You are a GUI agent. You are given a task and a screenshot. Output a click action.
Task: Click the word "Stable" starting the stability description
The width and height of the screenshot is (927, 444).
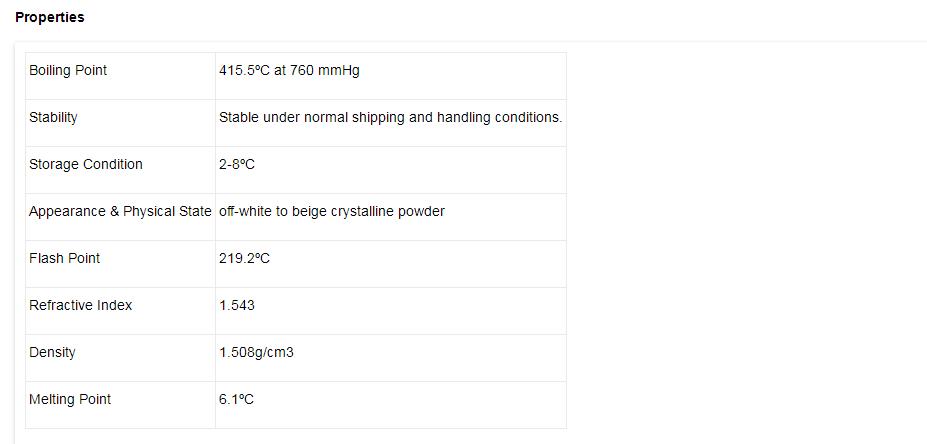pos(239,117)
